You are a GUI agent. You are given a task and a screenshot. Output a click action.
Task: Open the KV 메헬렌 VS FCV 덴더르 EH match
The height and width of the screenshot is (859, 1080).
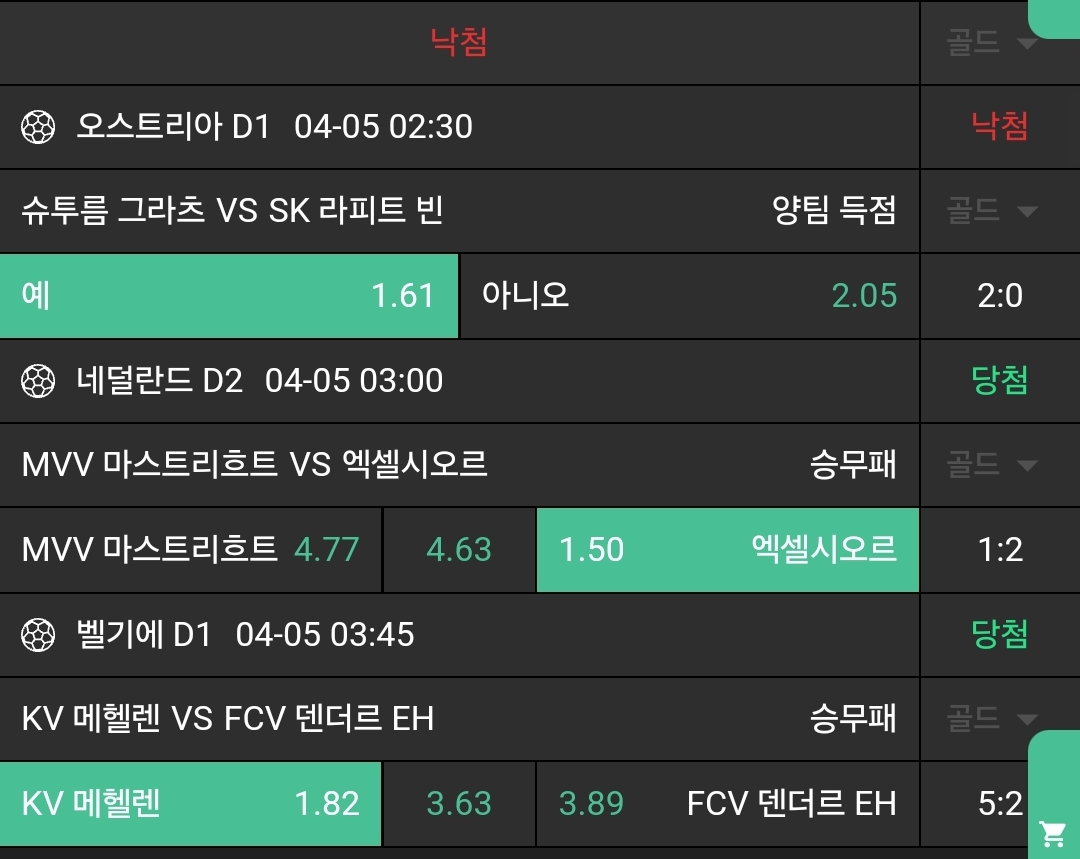(x=228, y=719)
